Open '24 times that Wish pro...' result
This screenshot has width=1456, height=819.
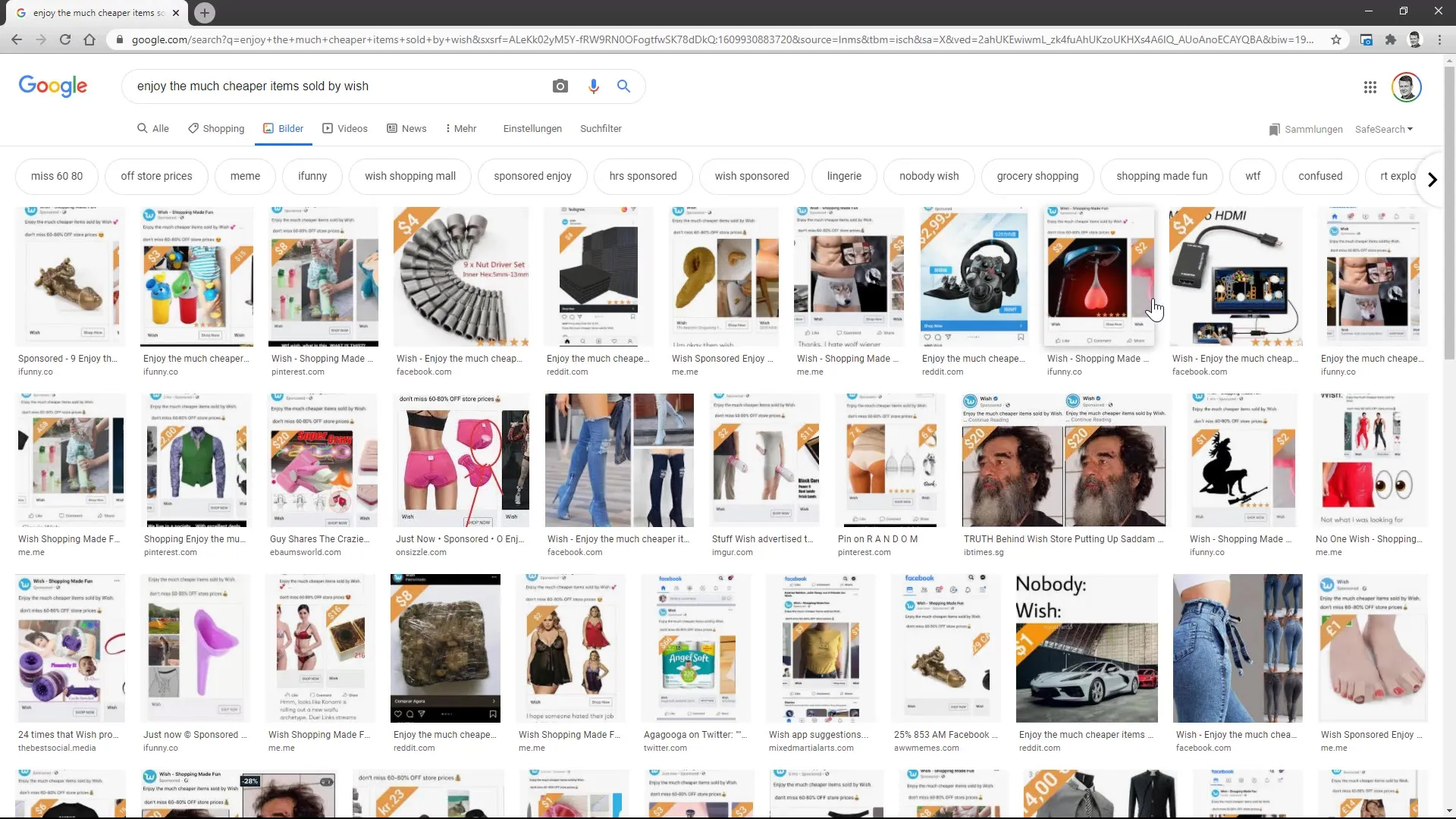click(67, 735)
